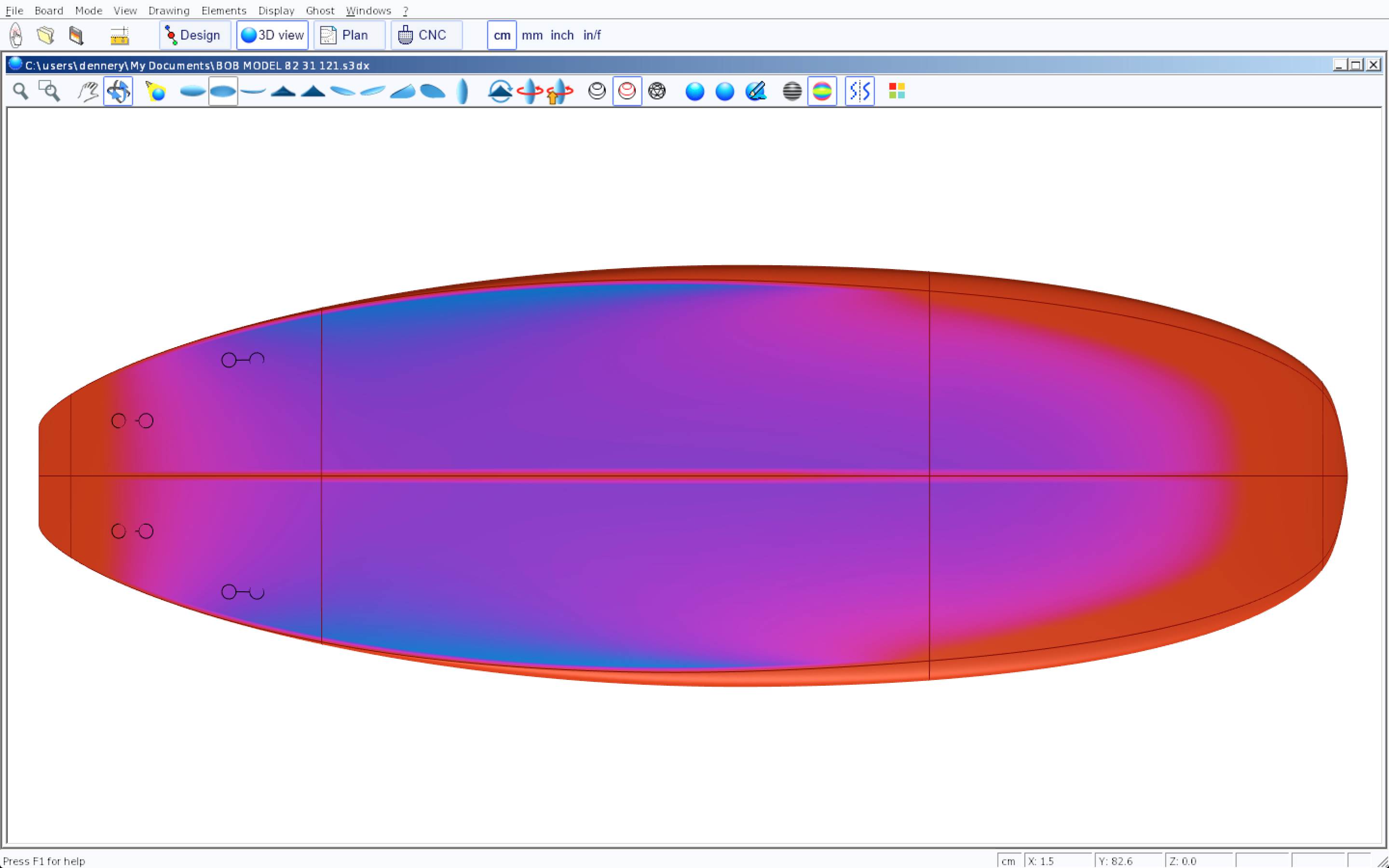Expand the Drawing menu
This screenshot has height=868, width=1389.
tap(168, 10)
